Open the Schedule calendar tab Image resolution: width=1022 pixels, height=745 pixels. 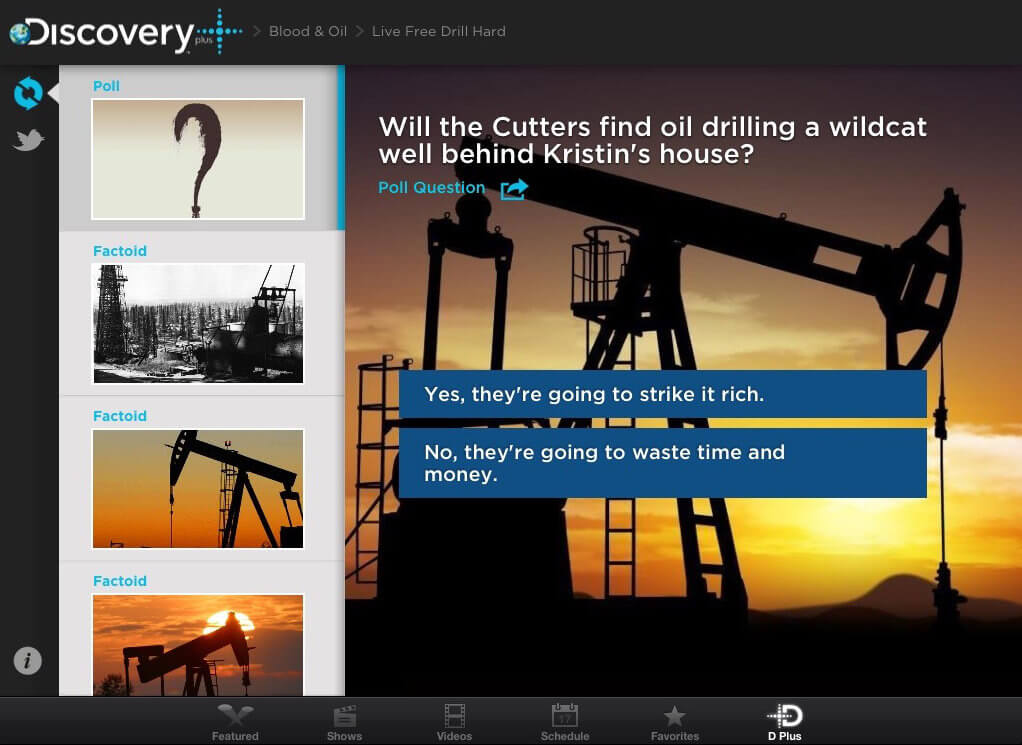(x=565, y=722)
